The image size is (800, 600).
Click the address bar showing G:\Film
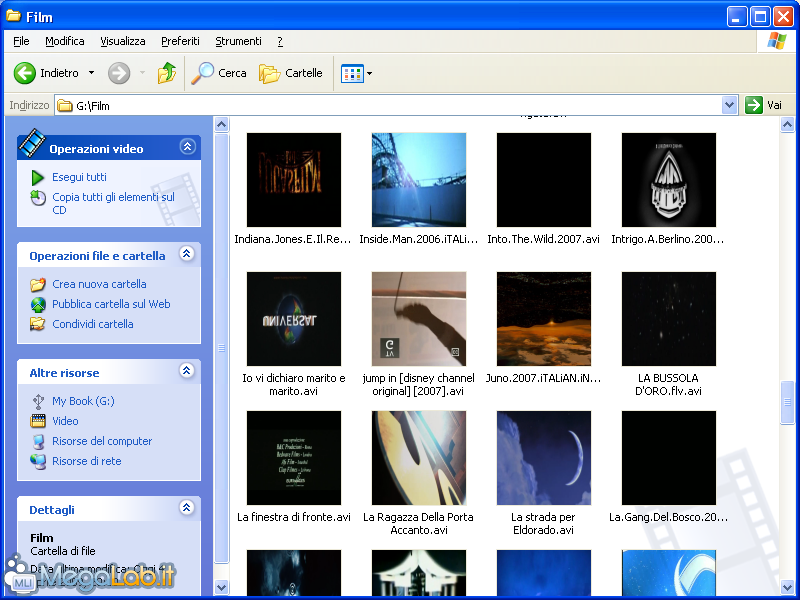[389, 106]
